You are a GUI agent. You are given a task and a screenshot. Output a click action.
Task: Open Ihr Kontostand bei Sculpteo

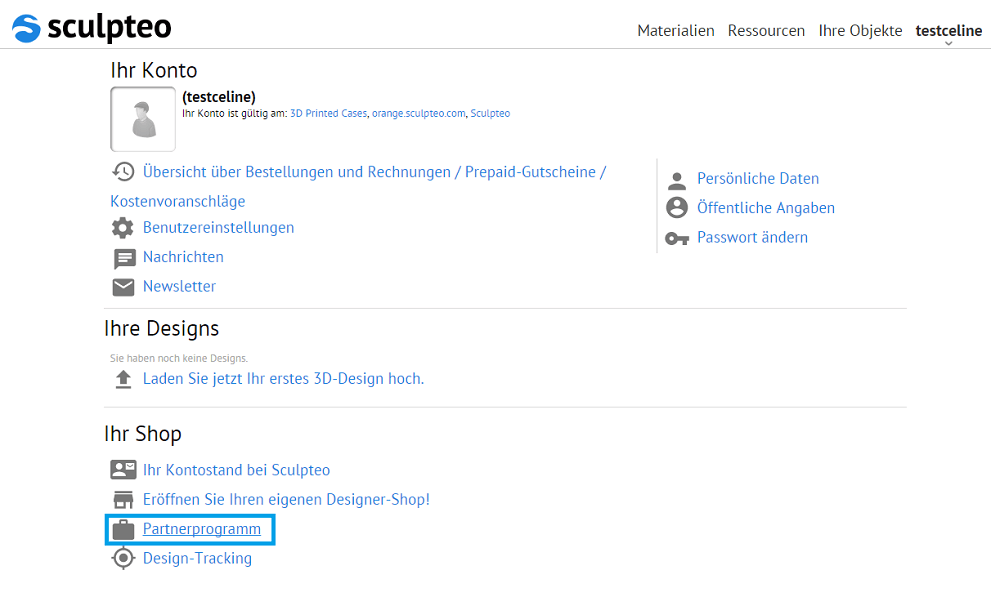click(x=236, y=470)
